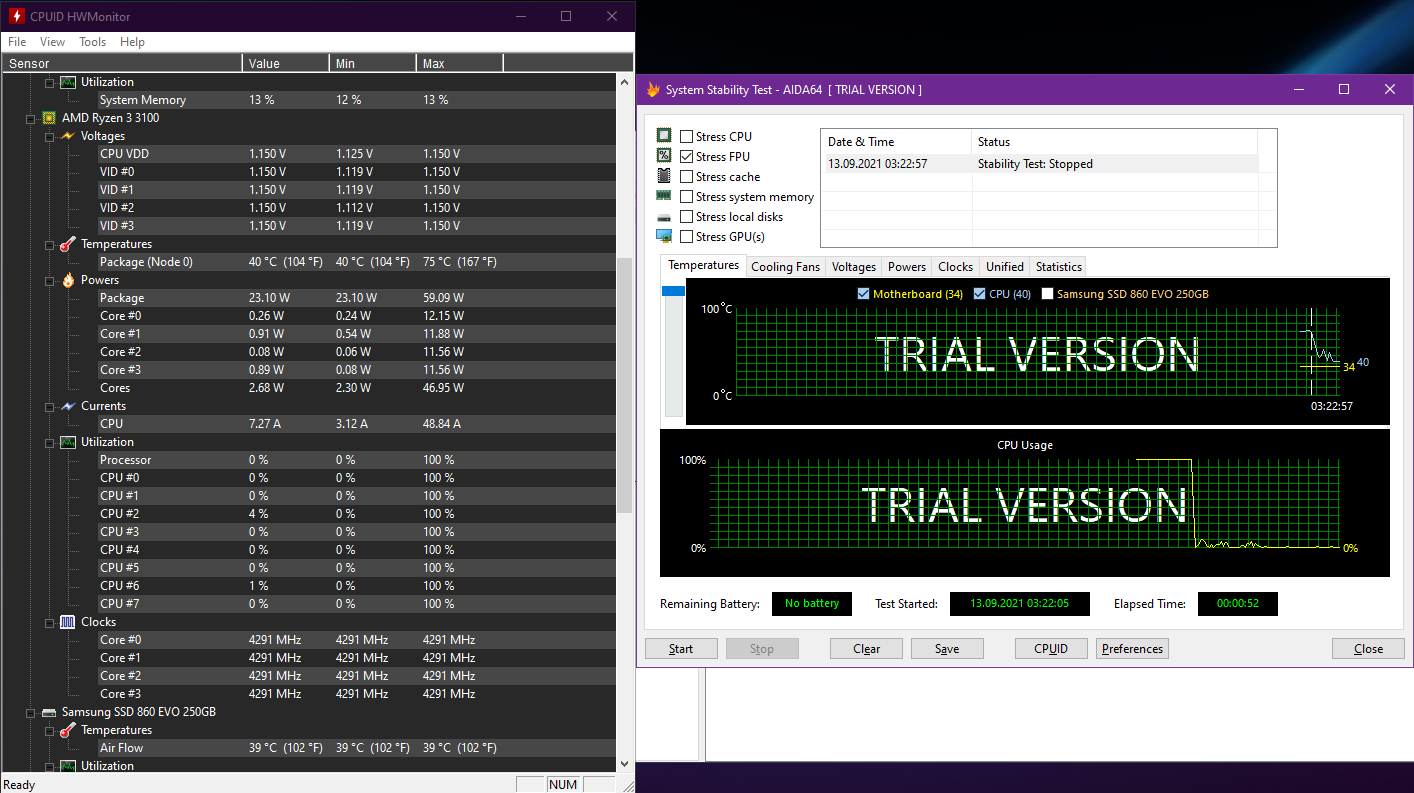Switch to the Cooling Fans tab
This screenshot has width=1414, height=793.
pyautogui.click(x=785, y=267)
